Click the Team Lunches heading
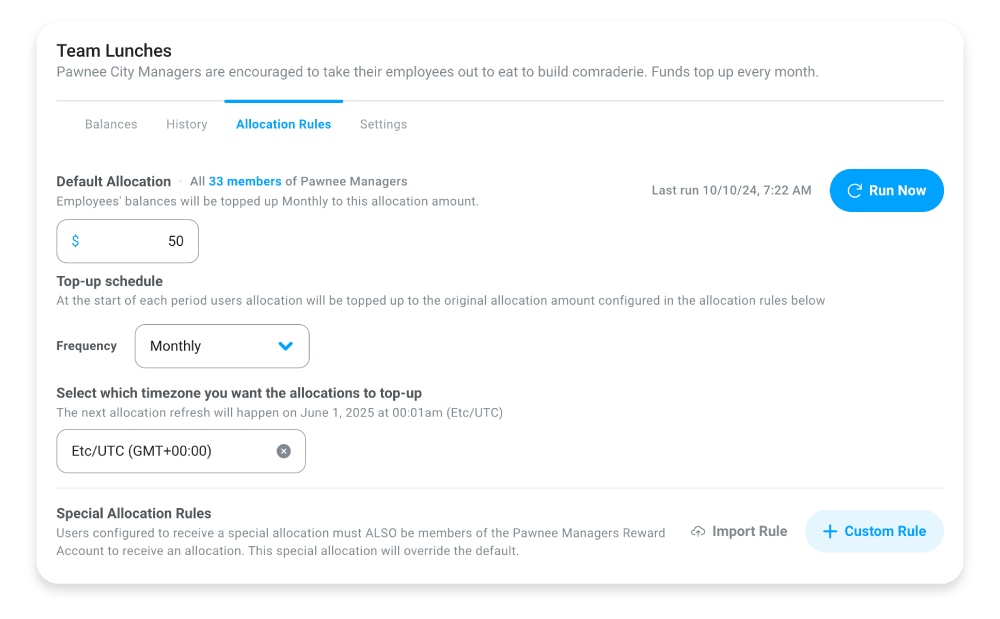 [x=114, y=51]
